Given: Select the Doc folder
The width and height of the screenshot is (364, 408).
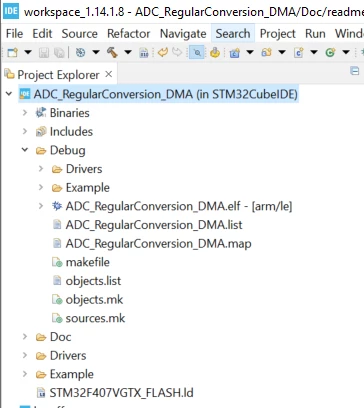Looking at the screenshot, I should [x=60, y=337].
